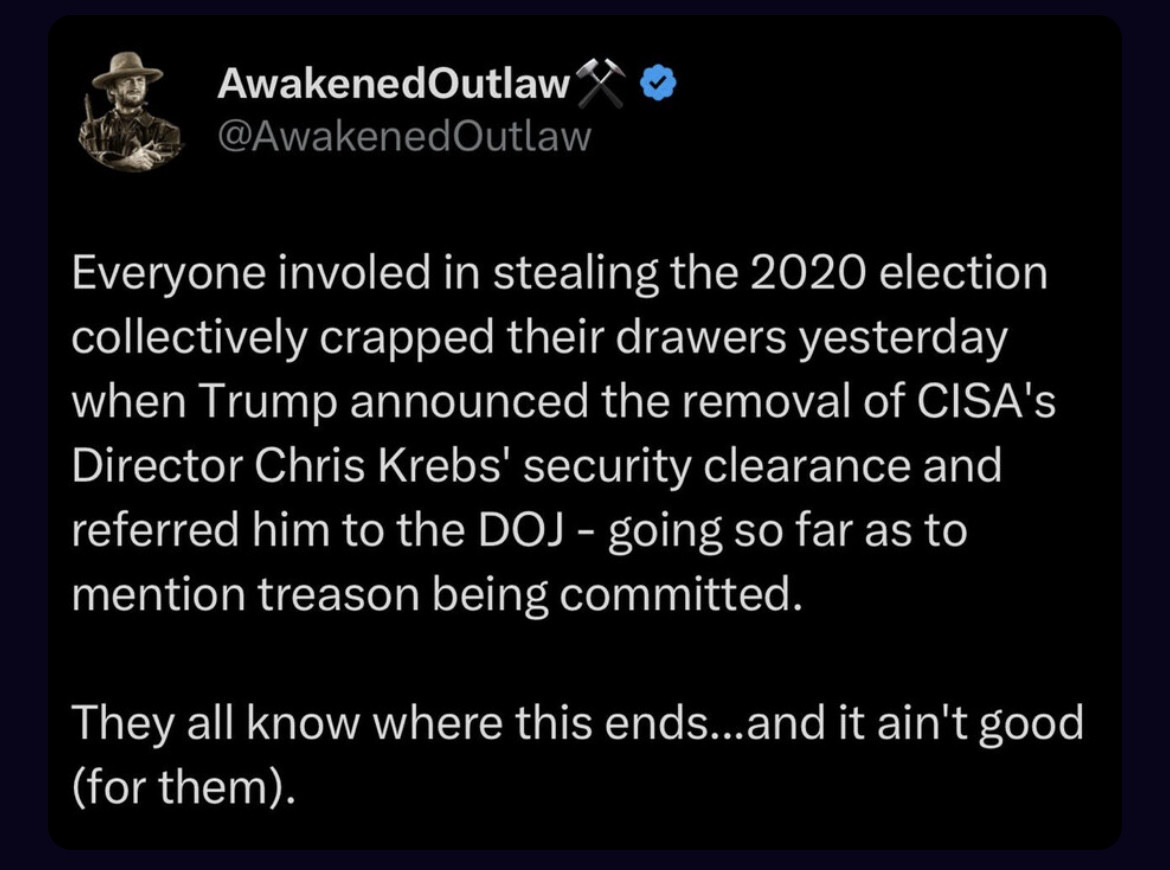The image size is (1170, 870).
Task: Open the AwakenedOutlaw display name
Action: (393, 87)
